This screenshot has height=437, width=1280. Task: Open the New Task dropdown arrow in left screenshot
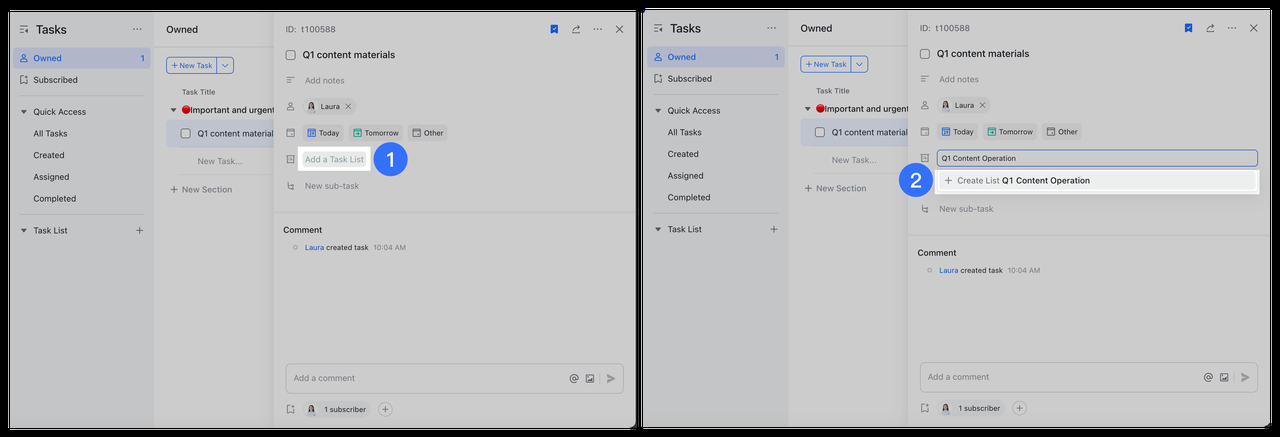pos(225,65)
